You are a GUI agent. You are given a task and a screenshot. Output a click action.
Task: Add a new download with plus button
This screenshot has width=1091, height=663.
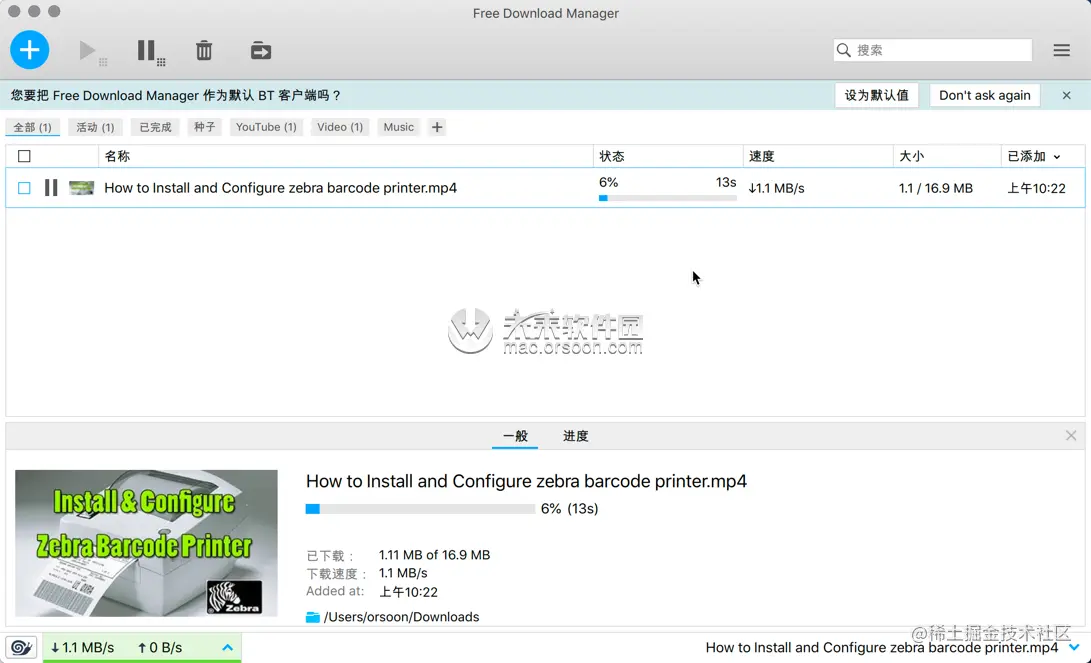point(29,50)
